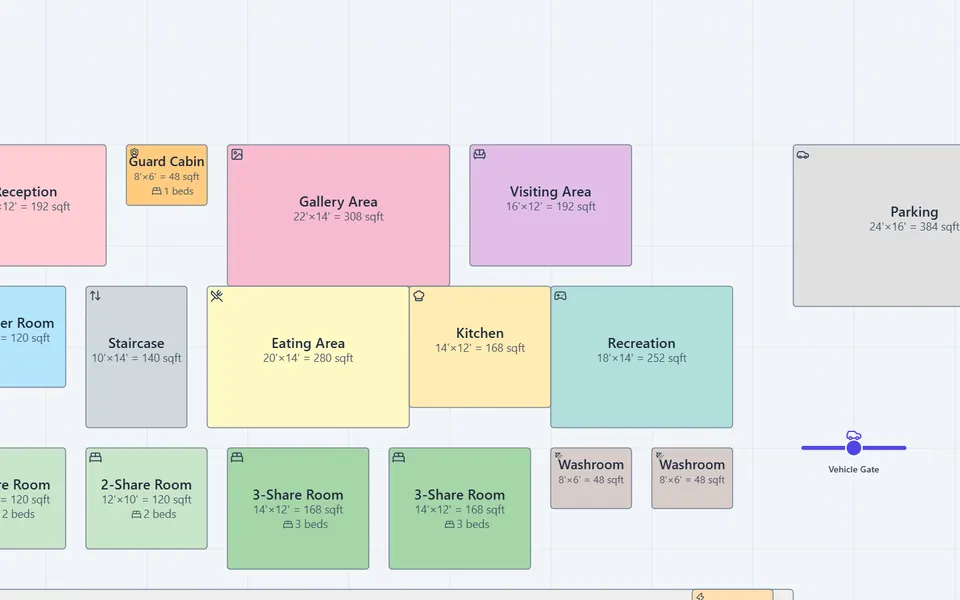The height and width of the screenshot is (600, 960).
Task: Click corner icon of Washroom nearest the Vehicle Gate
Action: tap(659, 455)
